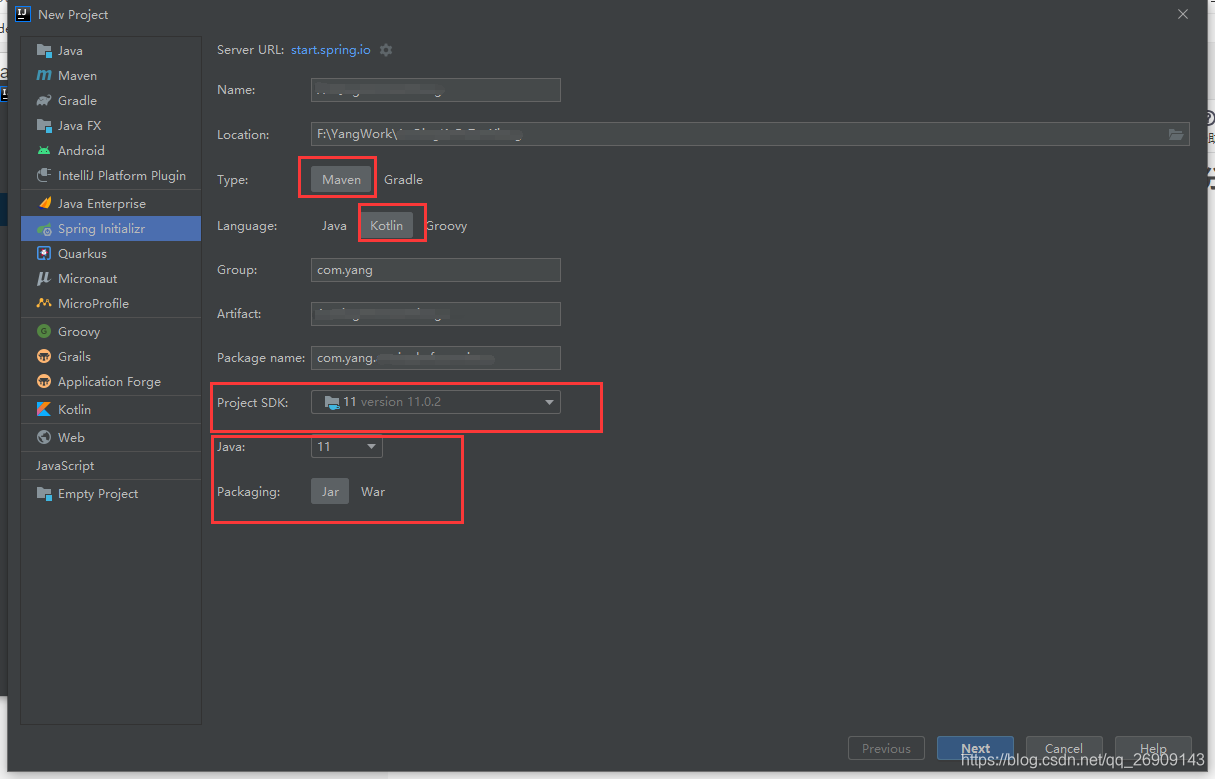Choose War packaging

373,491
